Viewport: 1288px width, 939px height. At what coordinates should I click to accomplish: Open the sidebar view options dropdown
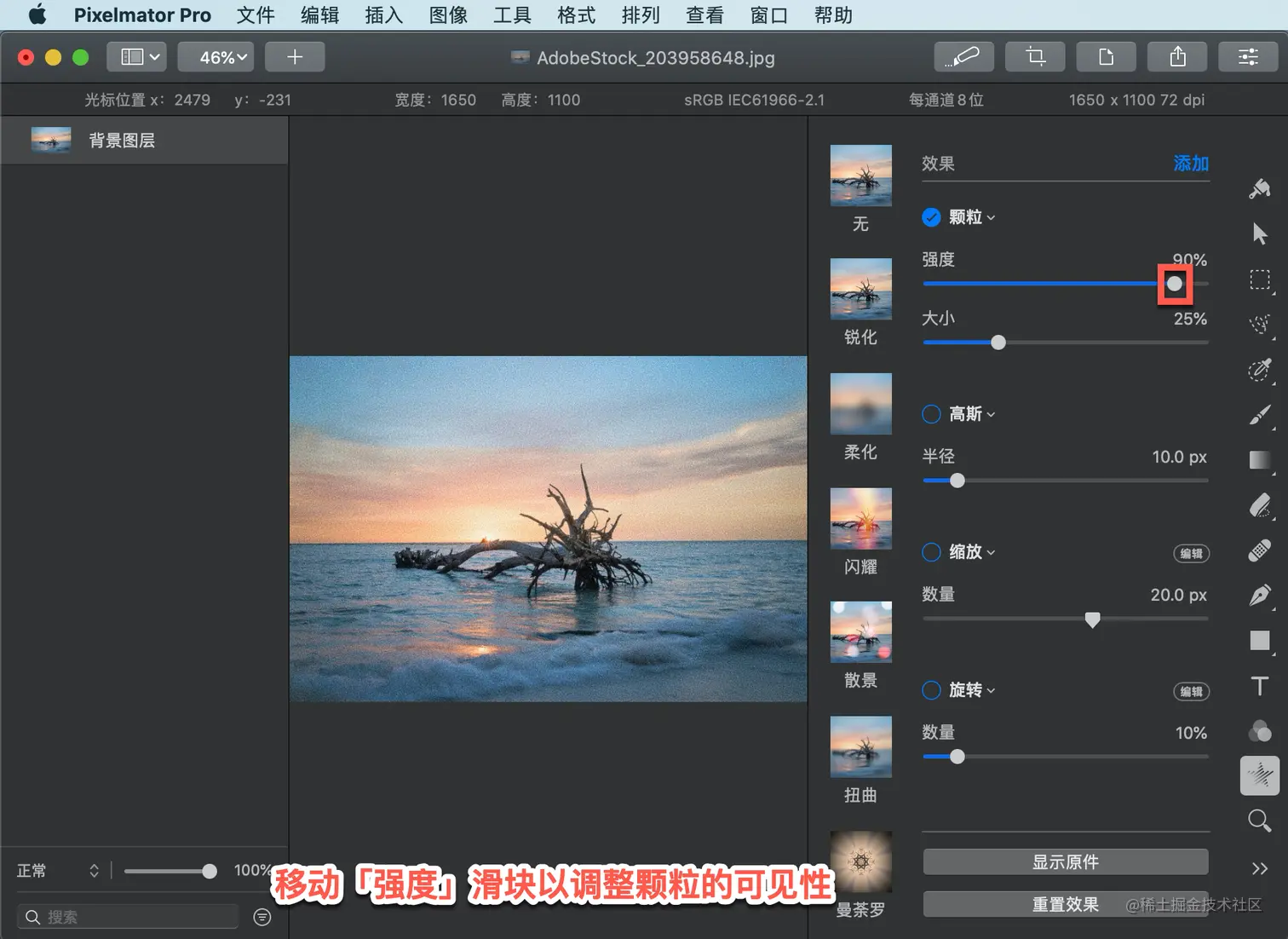[137, 57]
